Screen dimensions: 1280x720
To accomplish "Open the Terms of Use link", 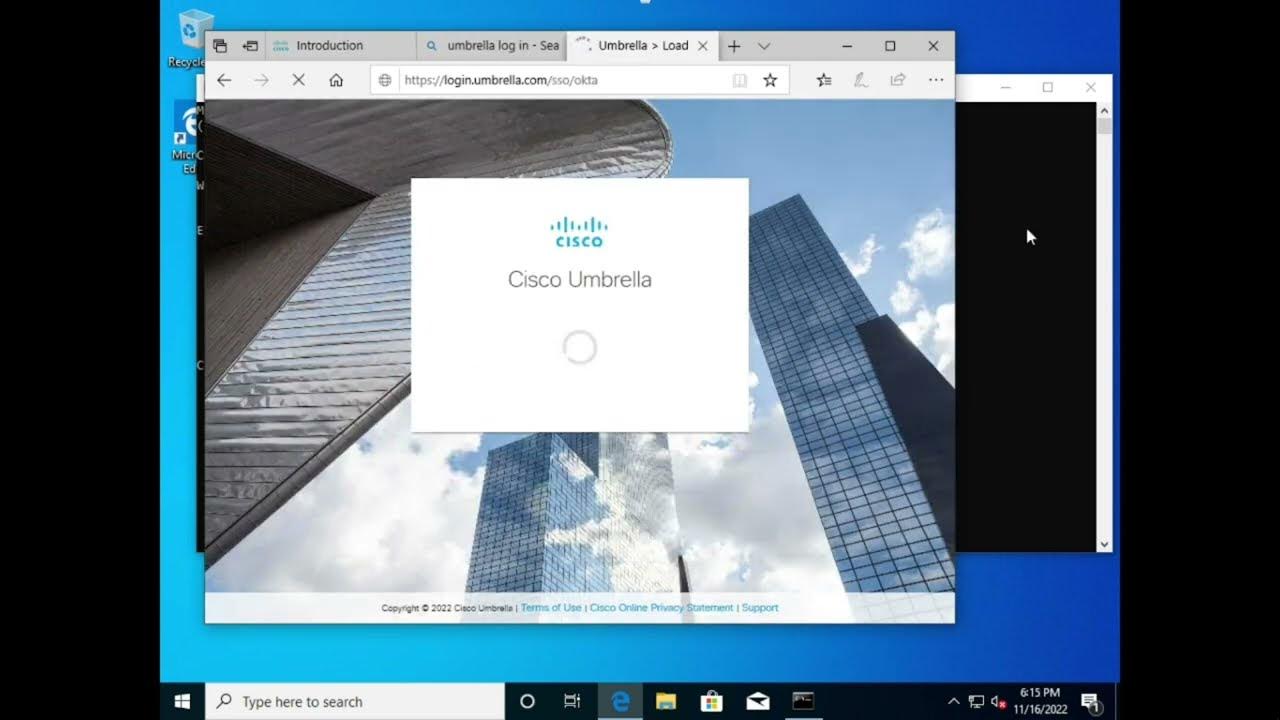I will 551,608.
